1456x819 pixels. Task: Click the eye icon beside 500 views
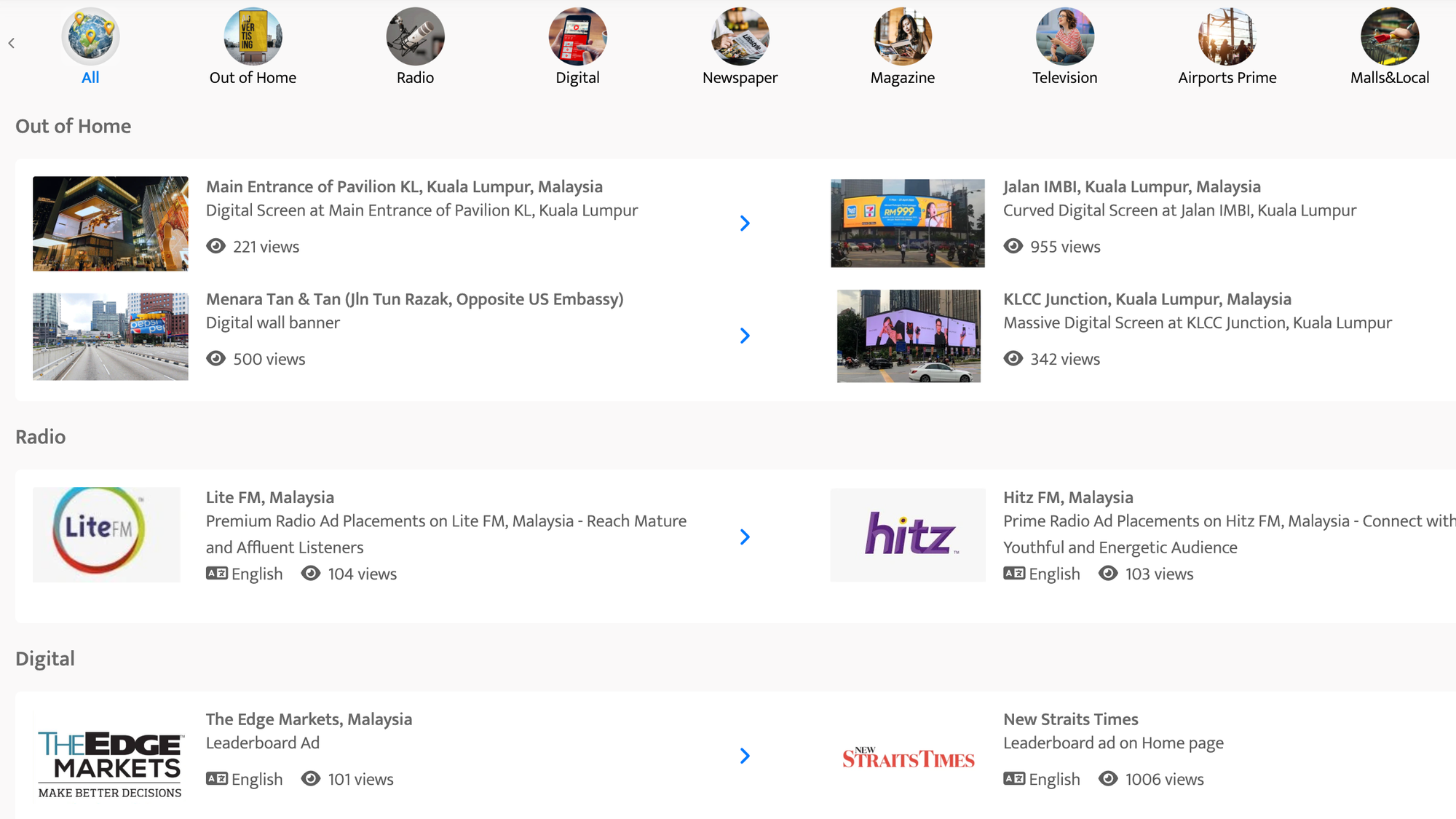click(x=215, y=358)
